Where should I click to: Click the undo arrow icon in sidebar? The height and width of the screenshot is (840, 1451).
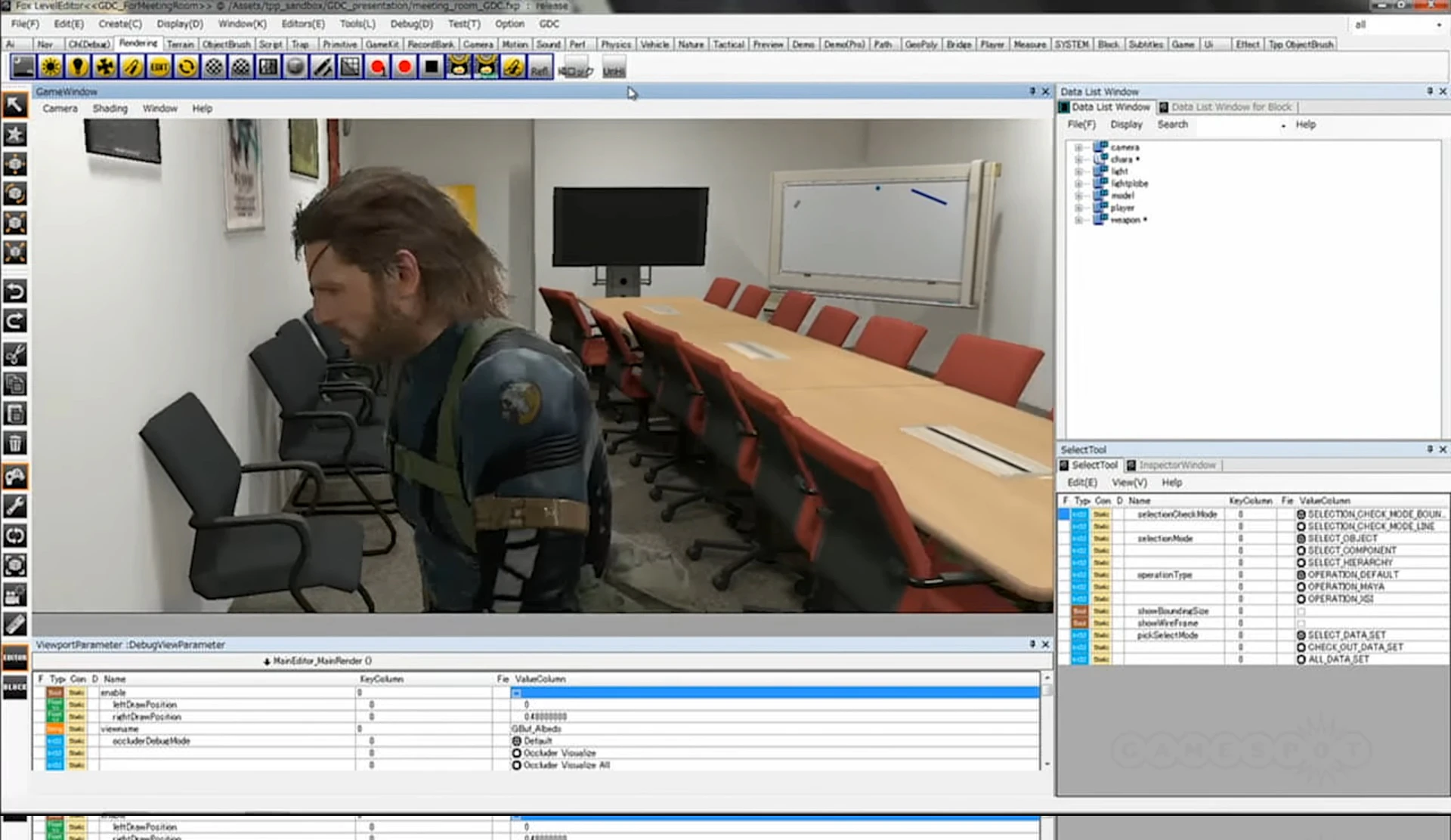(15, 291)
